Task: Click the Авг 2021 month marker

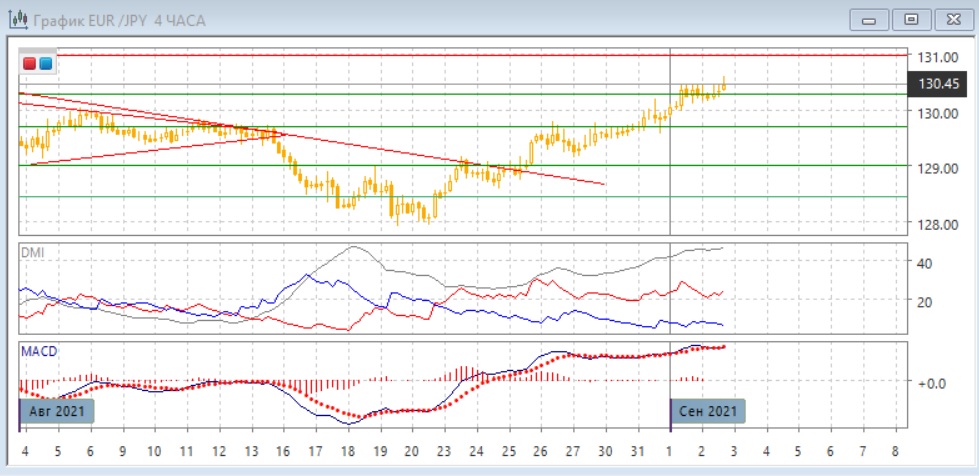Action: click(x=57, y=412)
